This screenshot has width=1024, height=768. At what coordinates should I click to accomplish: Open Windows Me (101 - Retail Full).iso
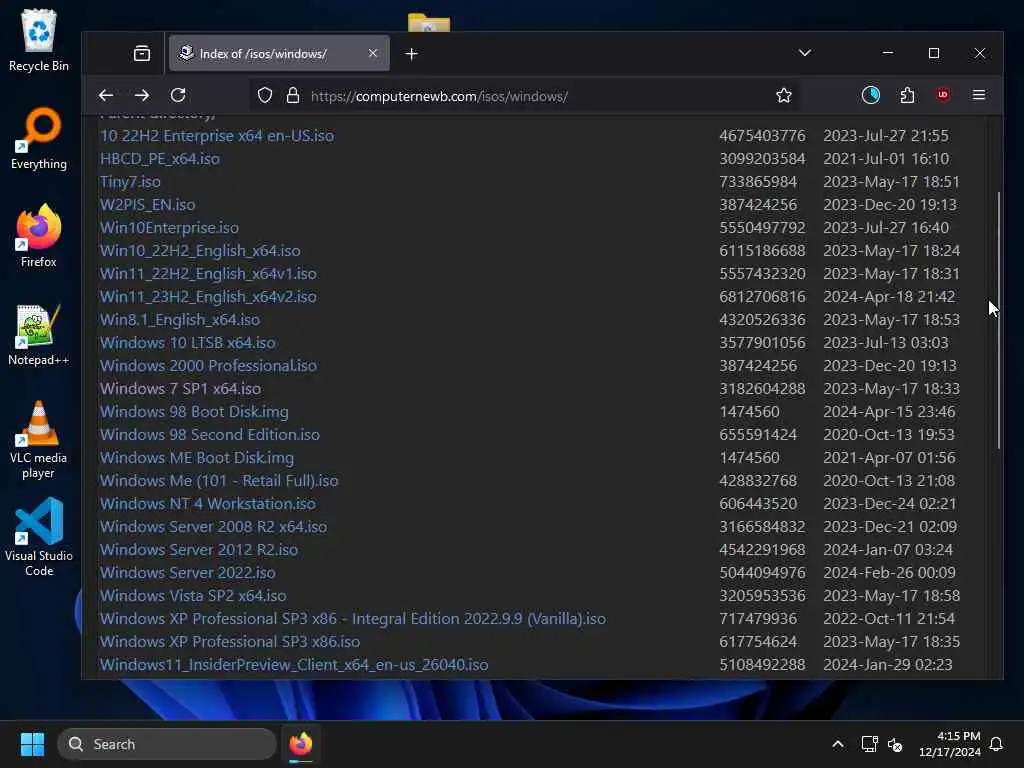219,481
